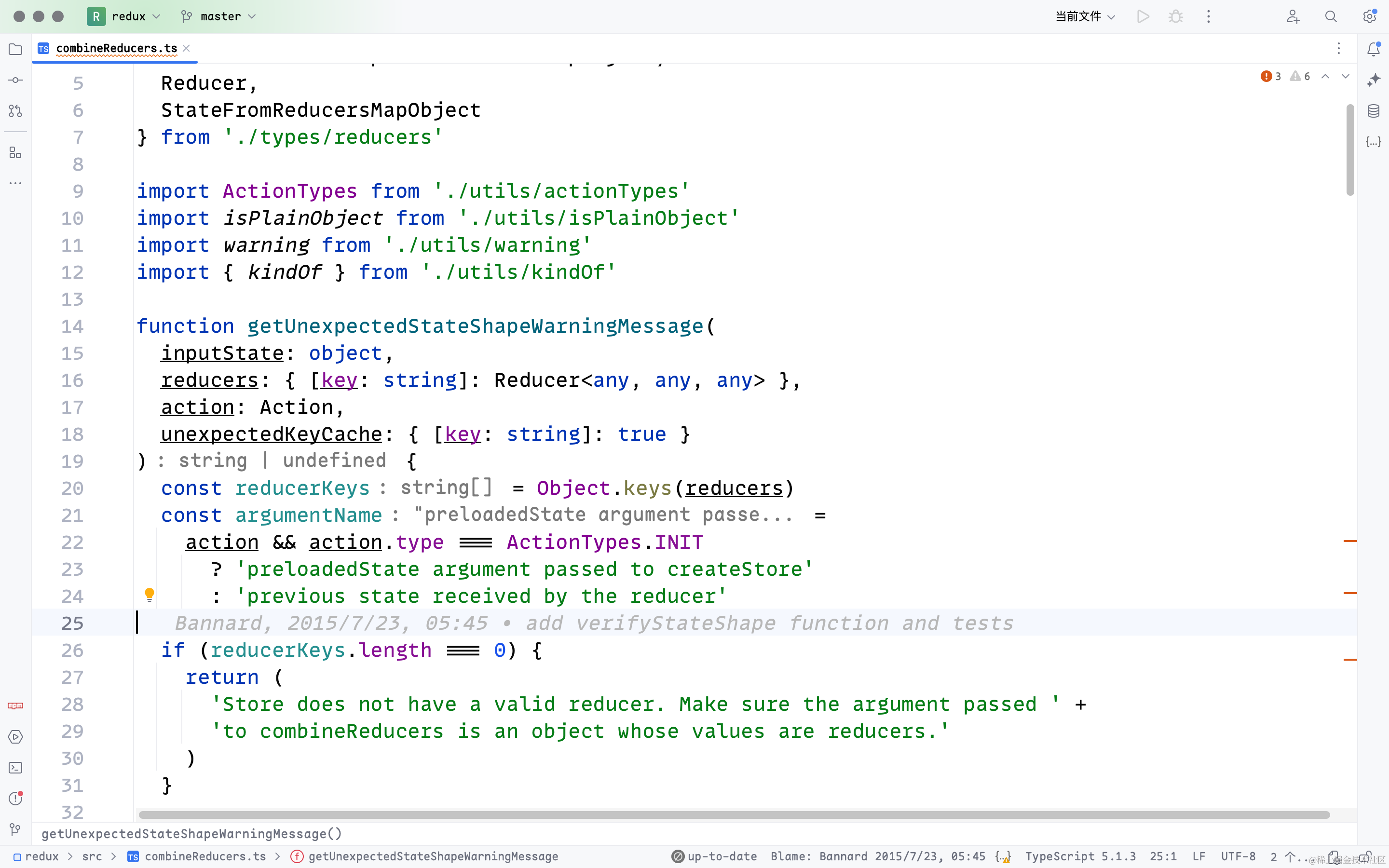Run the current file
1389x868 pixels.
point(1143,17)
